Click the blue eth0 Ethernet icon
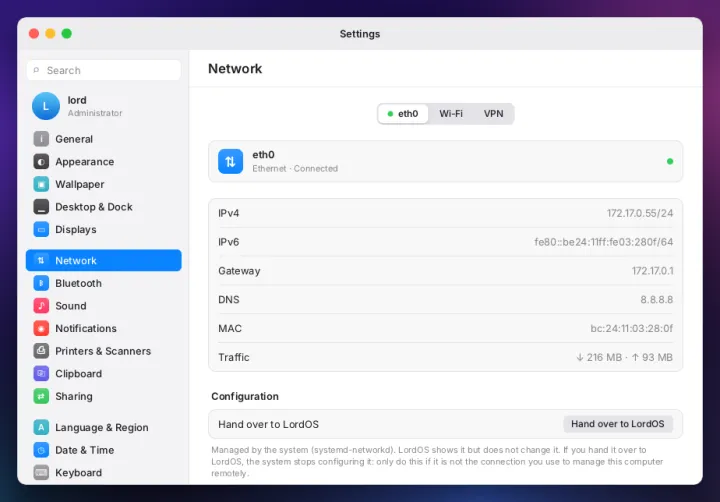The width and height of the screenshot is (720, 502). [x=231, y=161]
